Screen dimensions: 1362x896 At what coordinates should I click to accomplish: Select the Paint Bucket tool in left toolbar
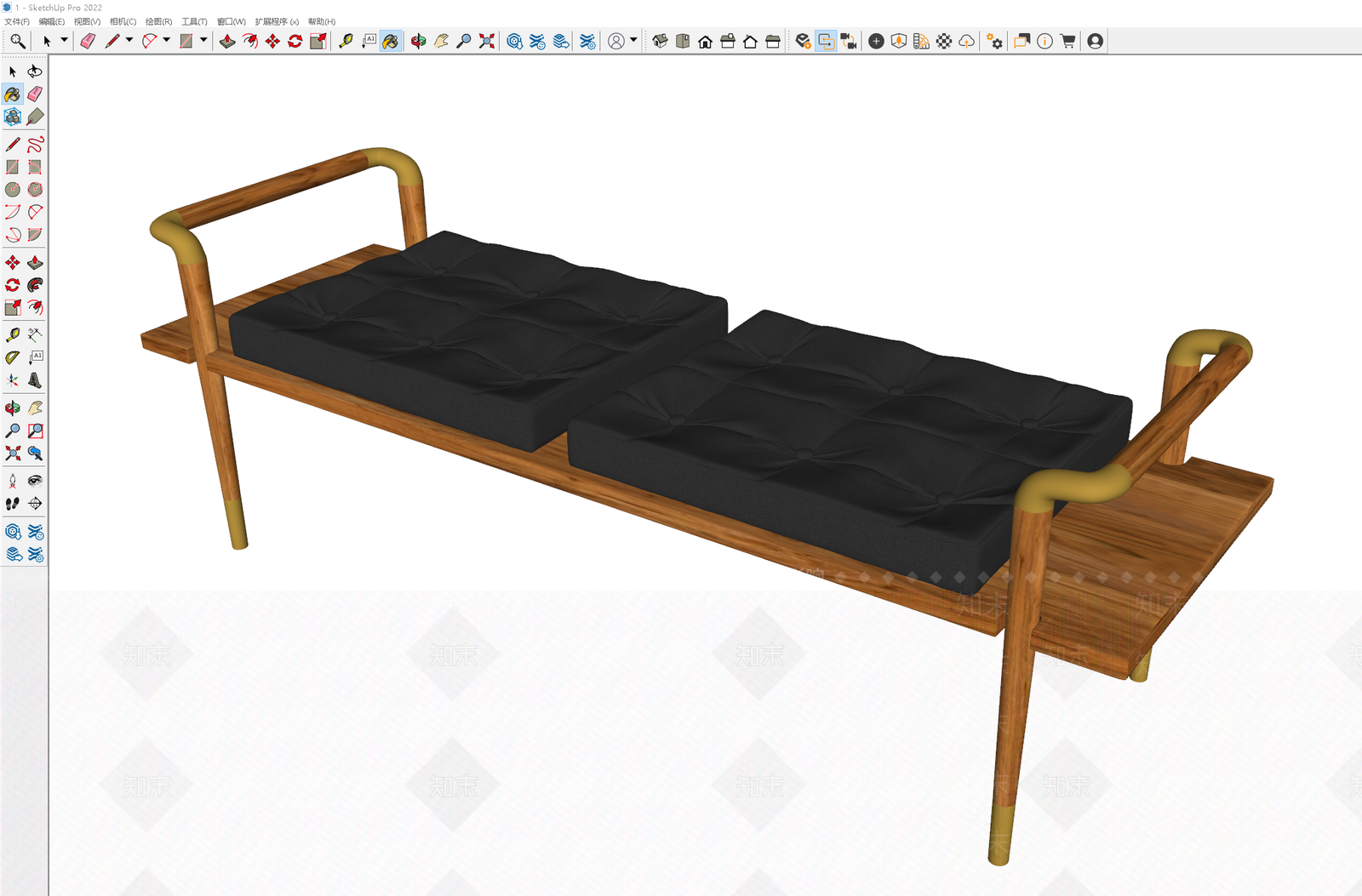click(13, 94)
